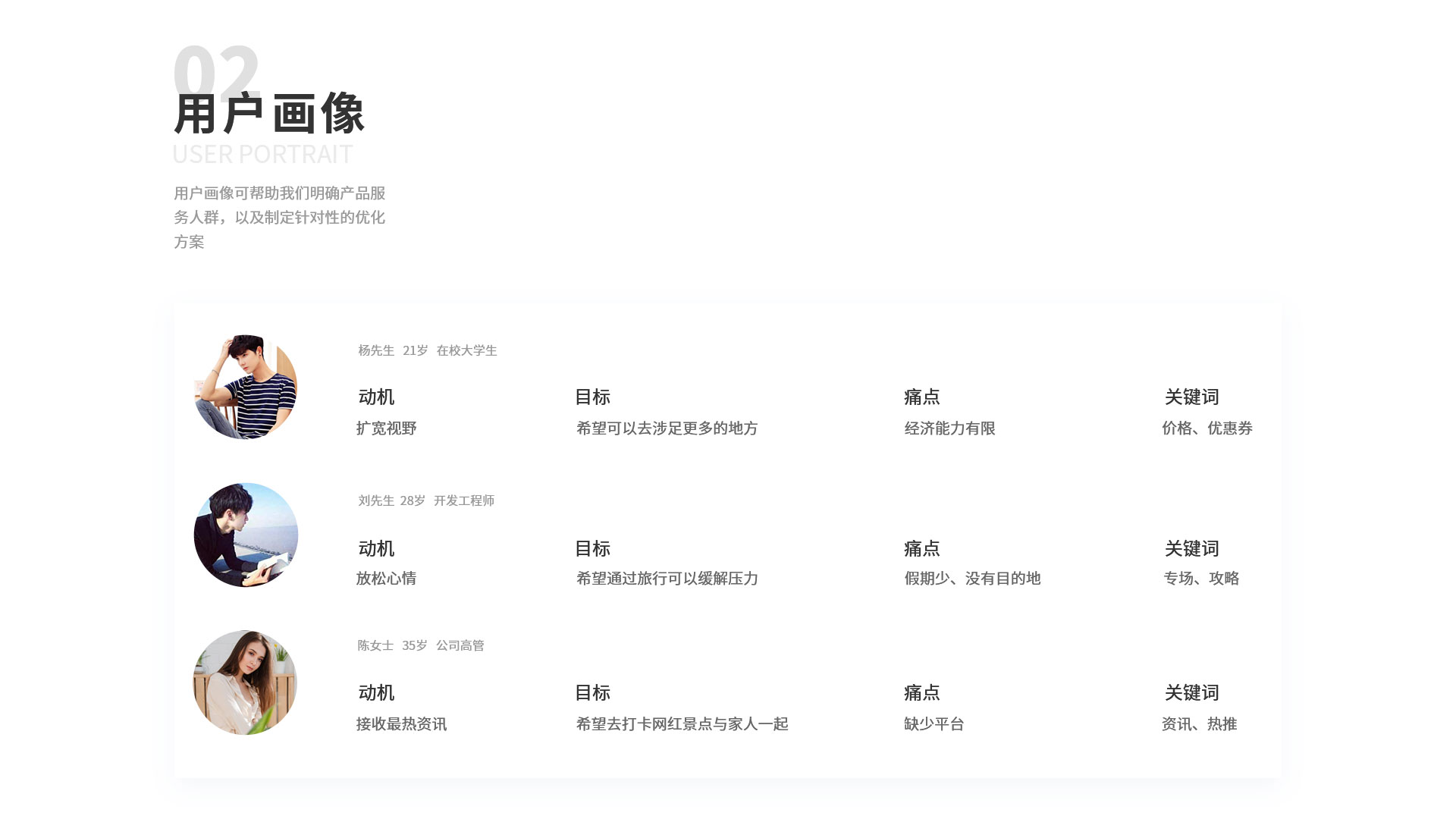Select the line 杨先生 21岁 在校大学生

(428, 350)
